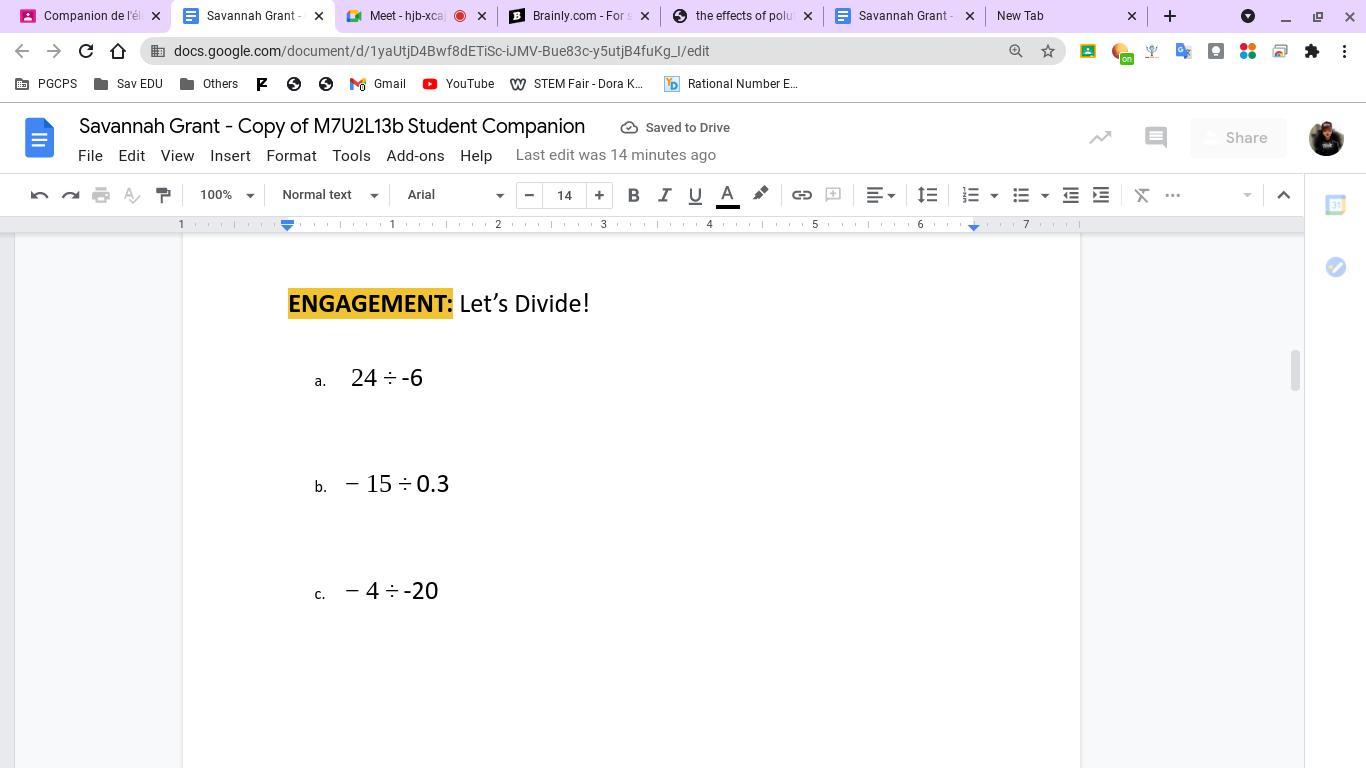Go to Google Docs home
Screen dimensions: 1366x768
[39, 138]
